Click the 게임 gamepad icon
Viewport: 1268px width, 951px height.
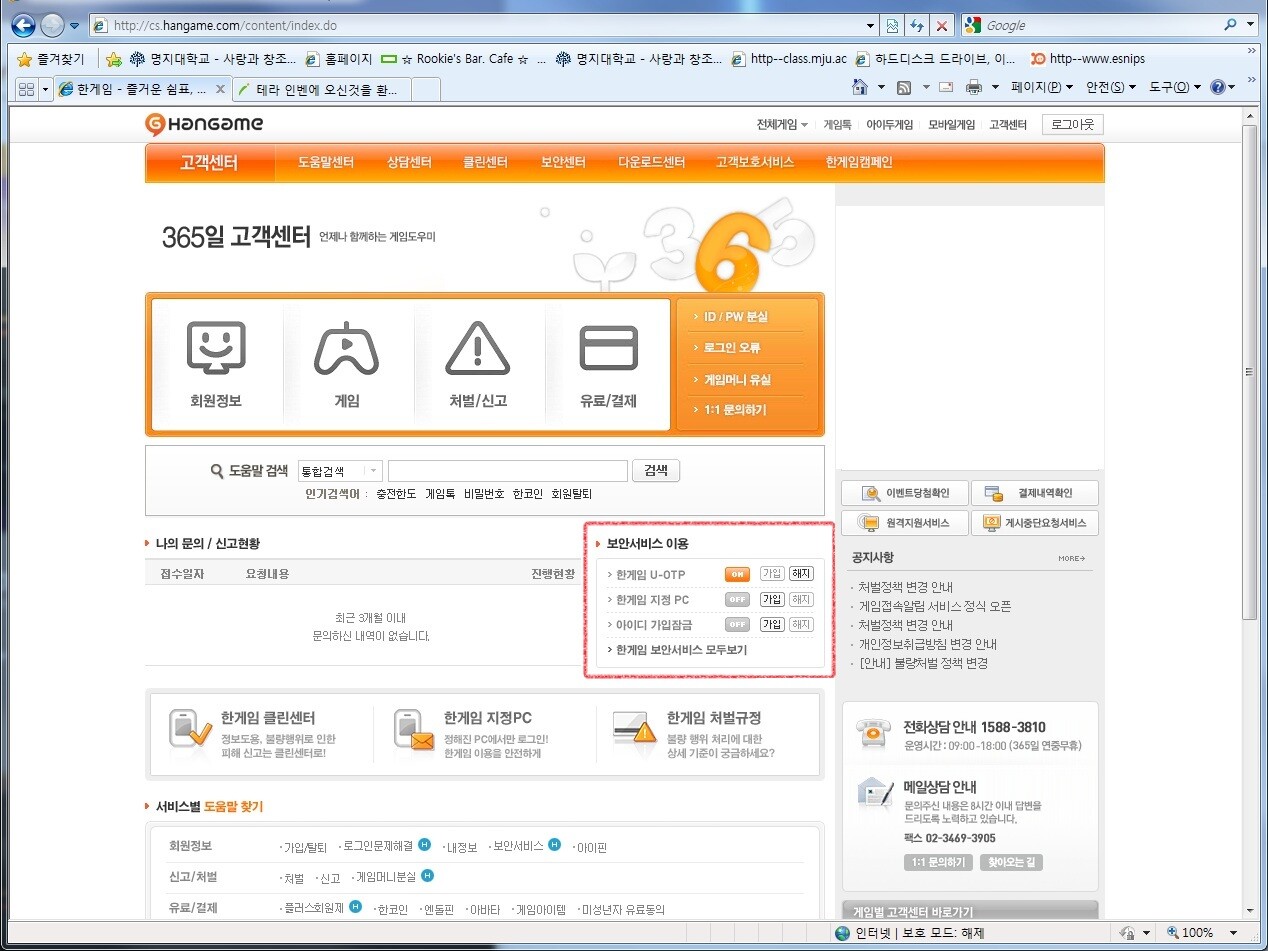(x=346, y=350)
